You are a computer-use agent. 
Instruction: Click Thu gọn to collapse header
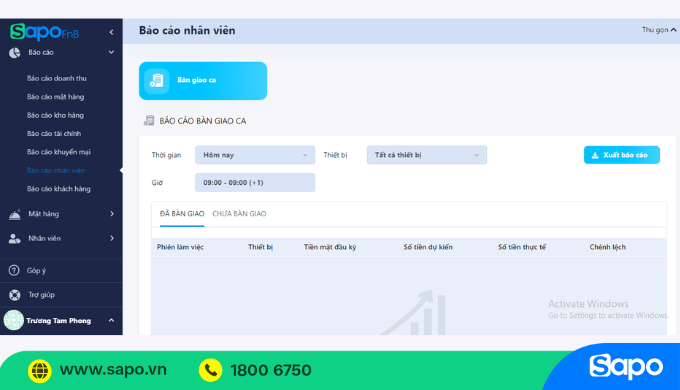point(659,29)
